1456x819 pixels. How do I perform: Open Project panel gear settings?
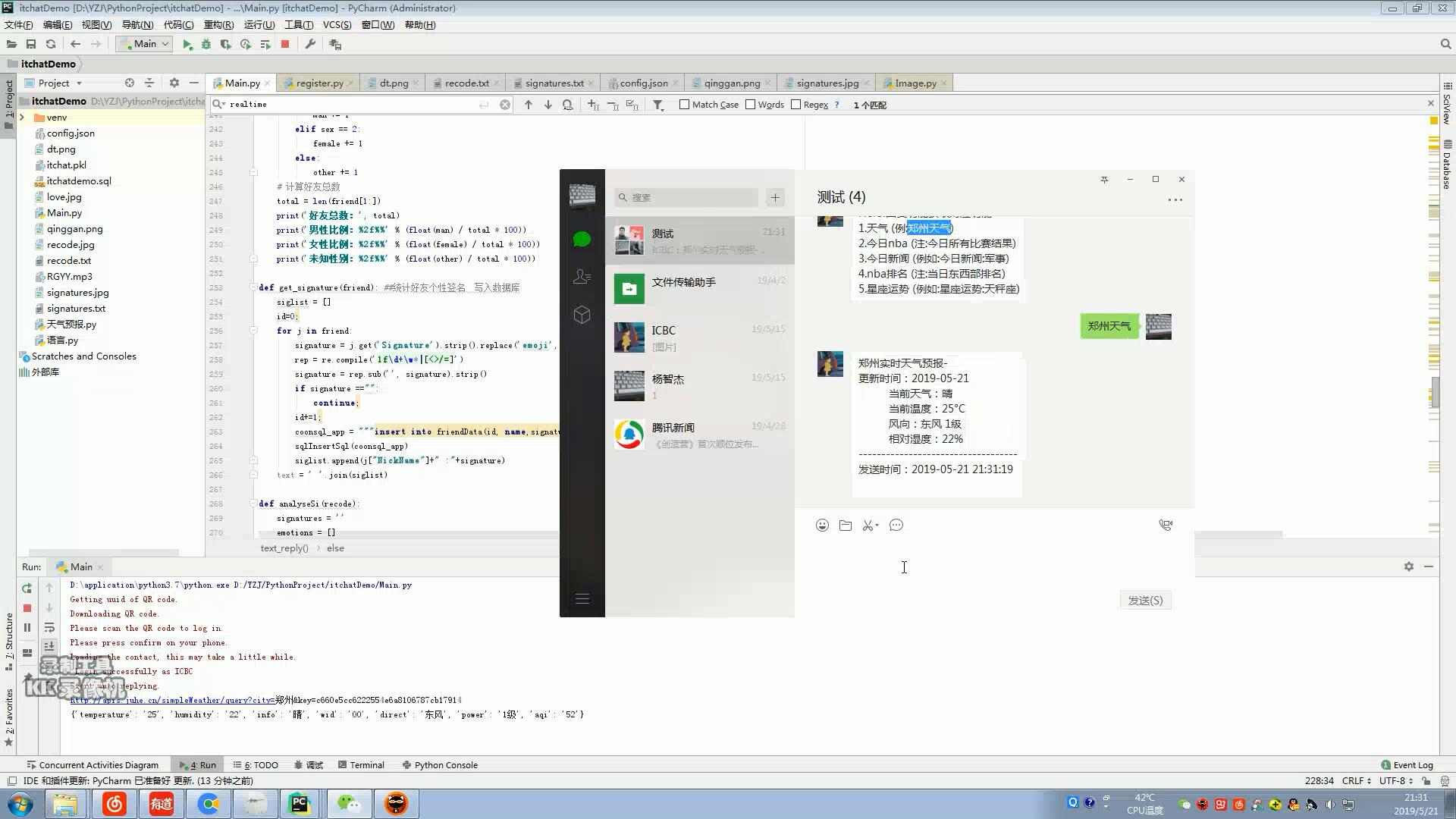(174, 83)
